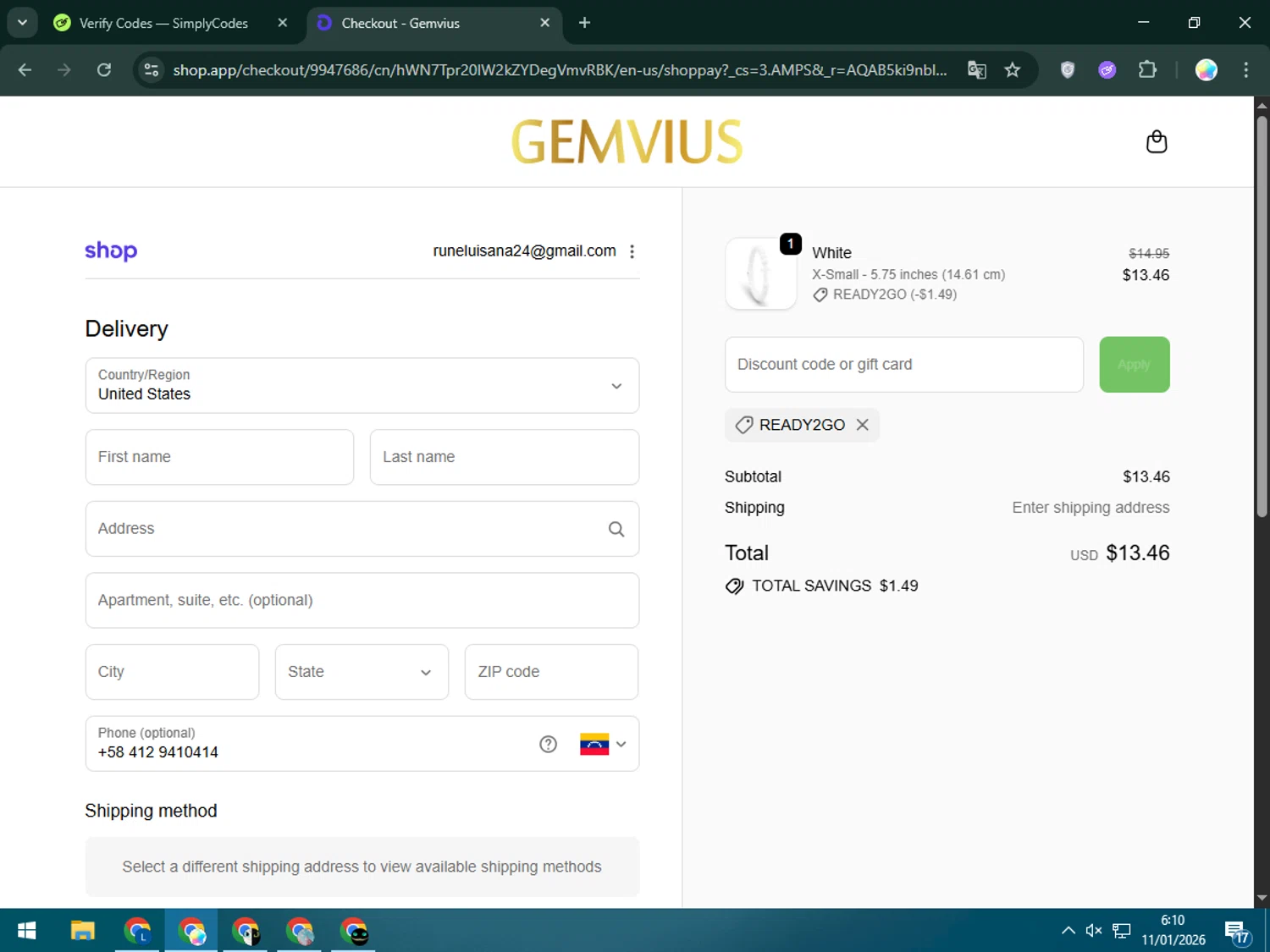The width and height of the screenshot is (1270, 952).
Task: Reload the checkout page
Action: point(104,69)
